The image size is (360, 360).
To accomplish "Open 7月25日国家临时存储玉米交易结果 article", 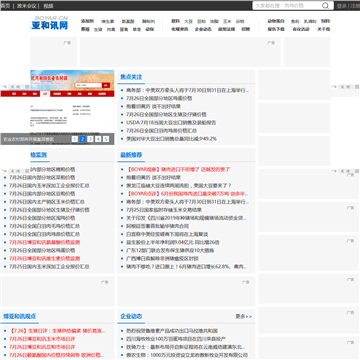I will 164,210.
